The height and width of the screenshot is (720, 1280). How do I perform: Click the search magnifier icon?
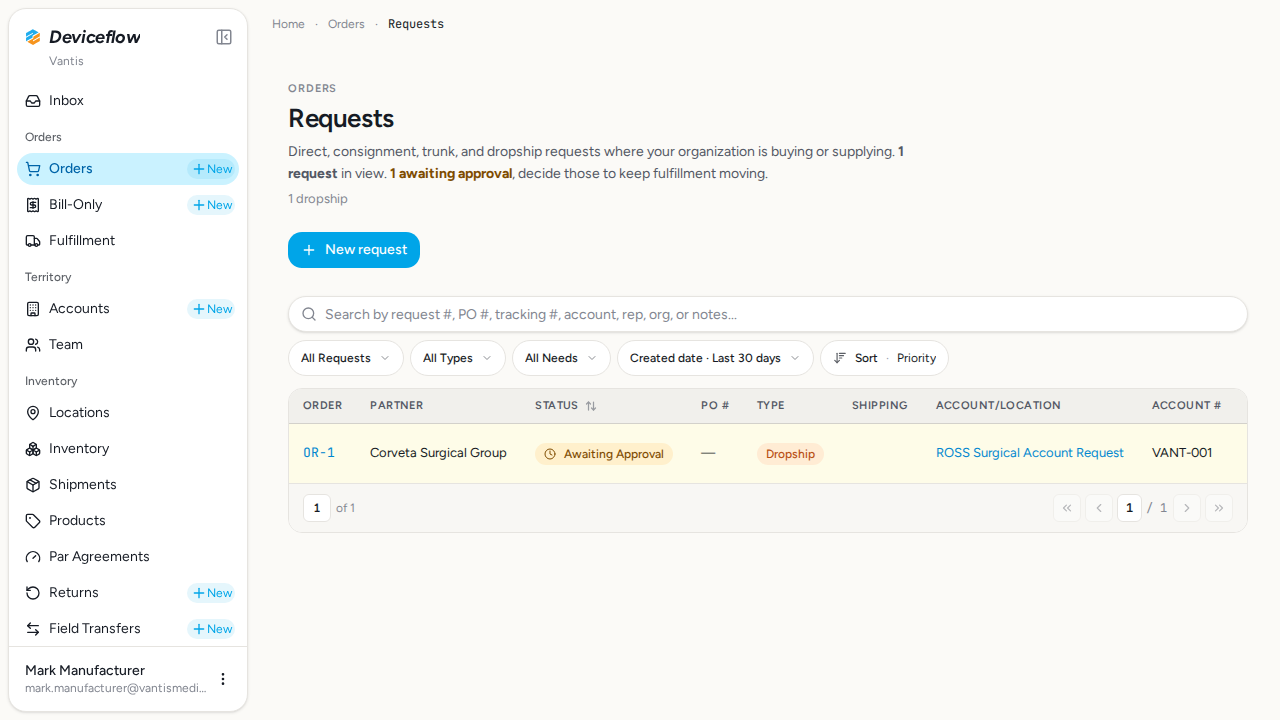pyautogui.click(x=309, y=314)
